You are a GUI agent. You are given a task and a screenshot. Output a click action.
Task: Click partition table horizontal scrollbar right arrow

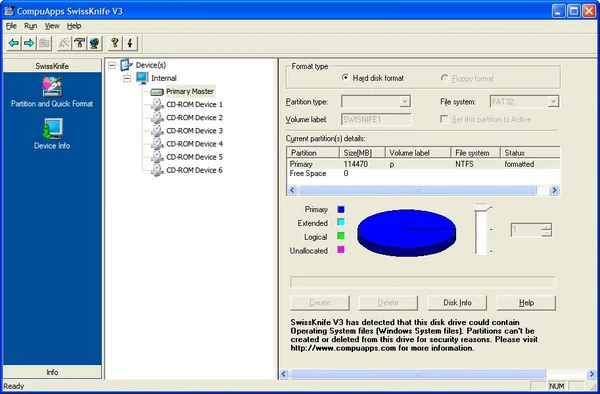(554, 190)
